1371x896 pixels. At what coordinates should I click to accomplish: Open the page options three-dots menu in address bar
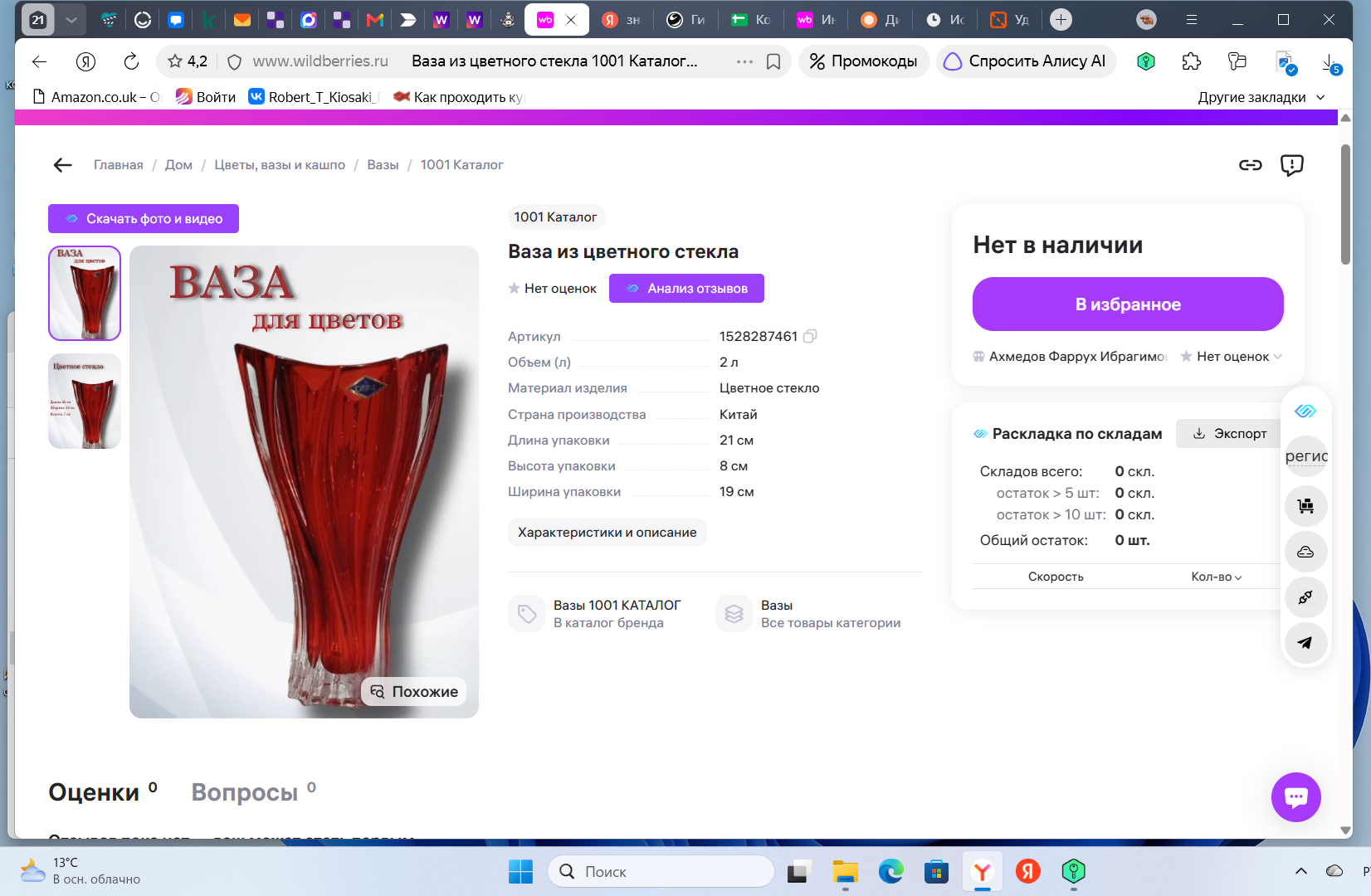point(744,61)
